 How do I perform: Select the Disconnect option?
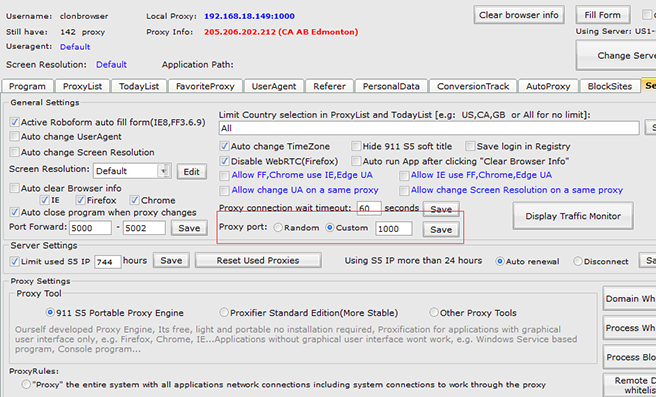(578, 261)
